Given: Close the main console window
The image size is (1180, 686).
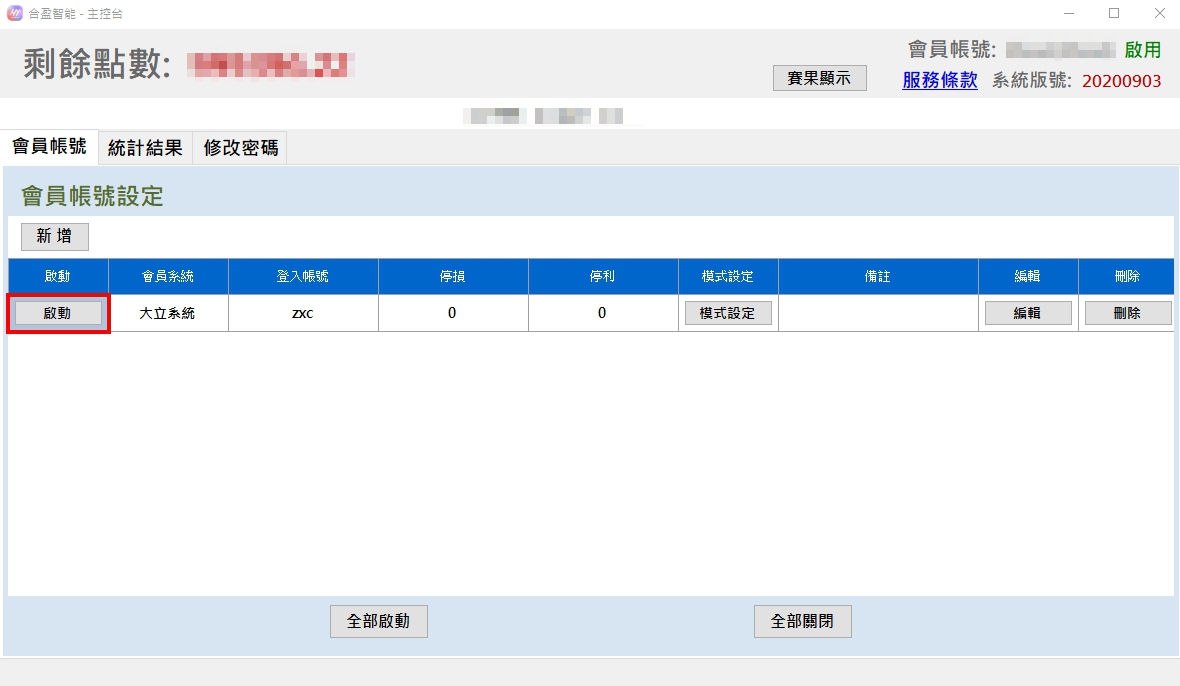Looking at the screenshot, I should pos(1159,14).
